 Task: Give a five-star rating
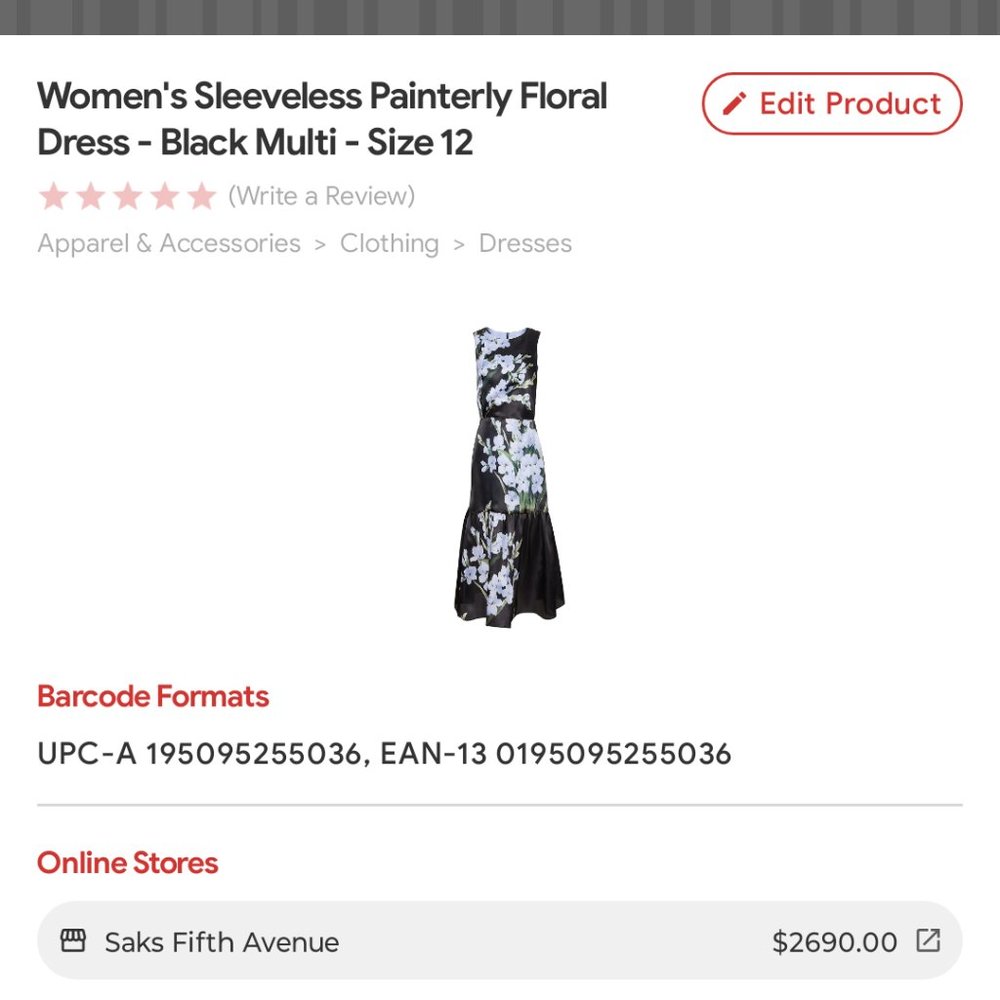[201, 196]
